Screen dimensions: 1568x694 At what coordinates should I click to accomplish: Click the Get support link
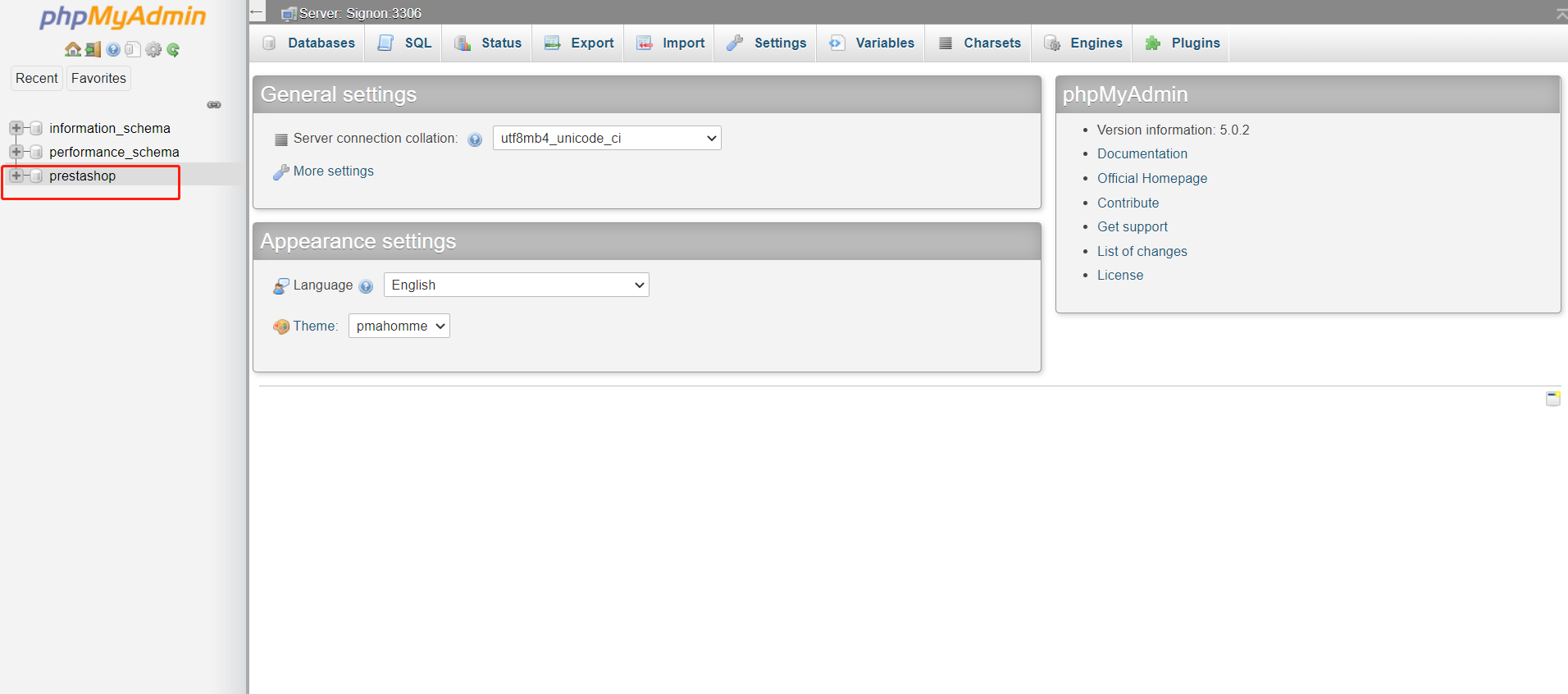tap(1133, 226)
